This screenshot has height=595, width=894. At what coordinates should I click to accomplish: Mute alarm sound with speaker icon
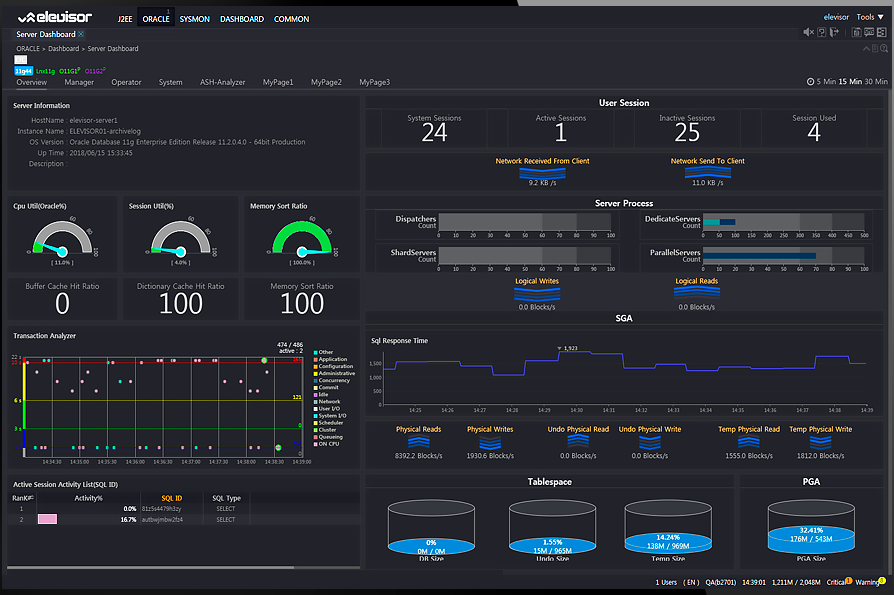pos(808,32)
